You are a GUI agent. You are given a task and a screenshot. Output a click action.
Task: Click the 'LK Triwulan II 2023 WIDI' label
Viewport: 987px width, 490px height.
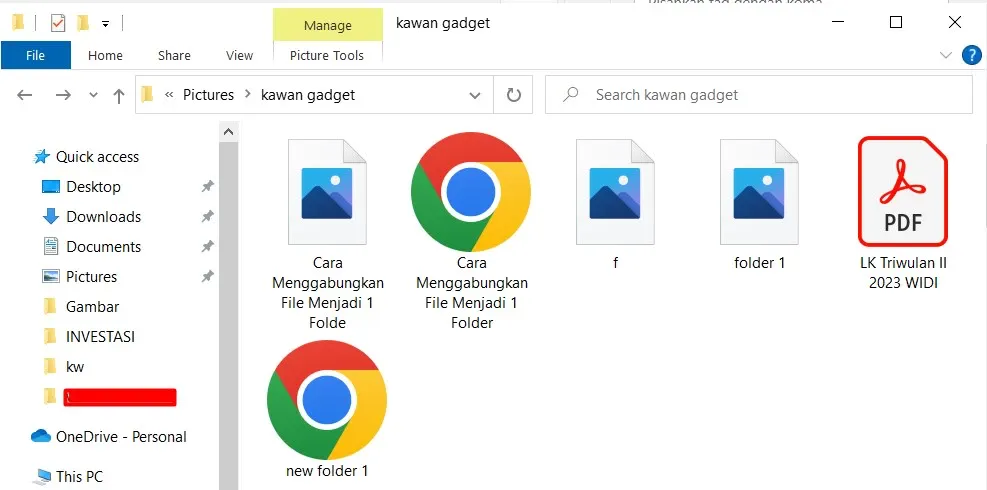903,273
